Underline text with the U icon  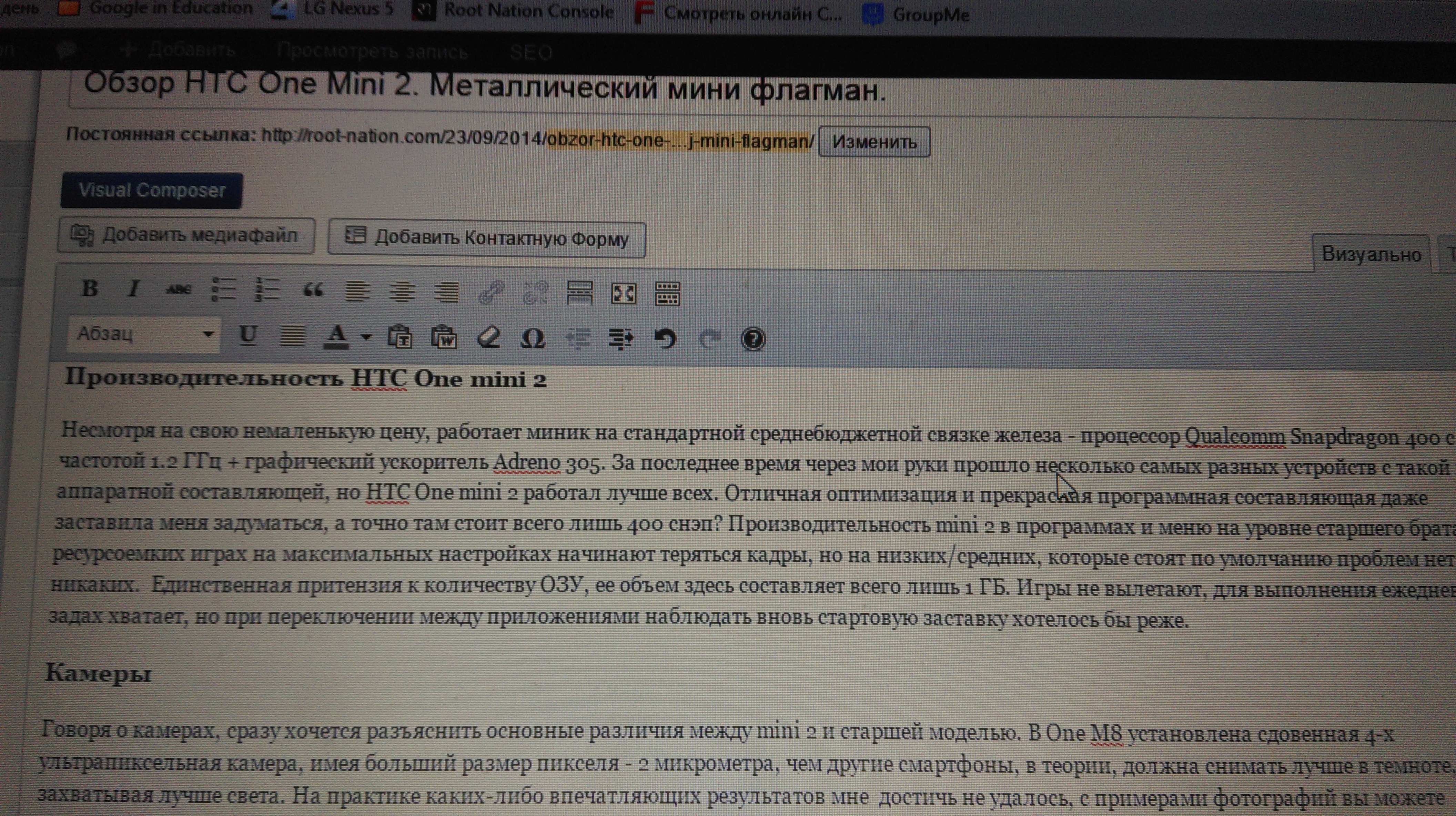[x=247, y=335]
